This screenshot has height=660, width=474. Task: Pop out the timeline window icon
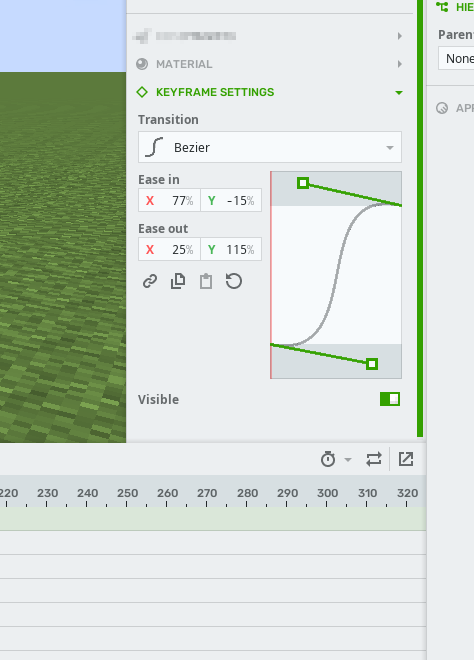pyautogui.click(x=406, y=459)
